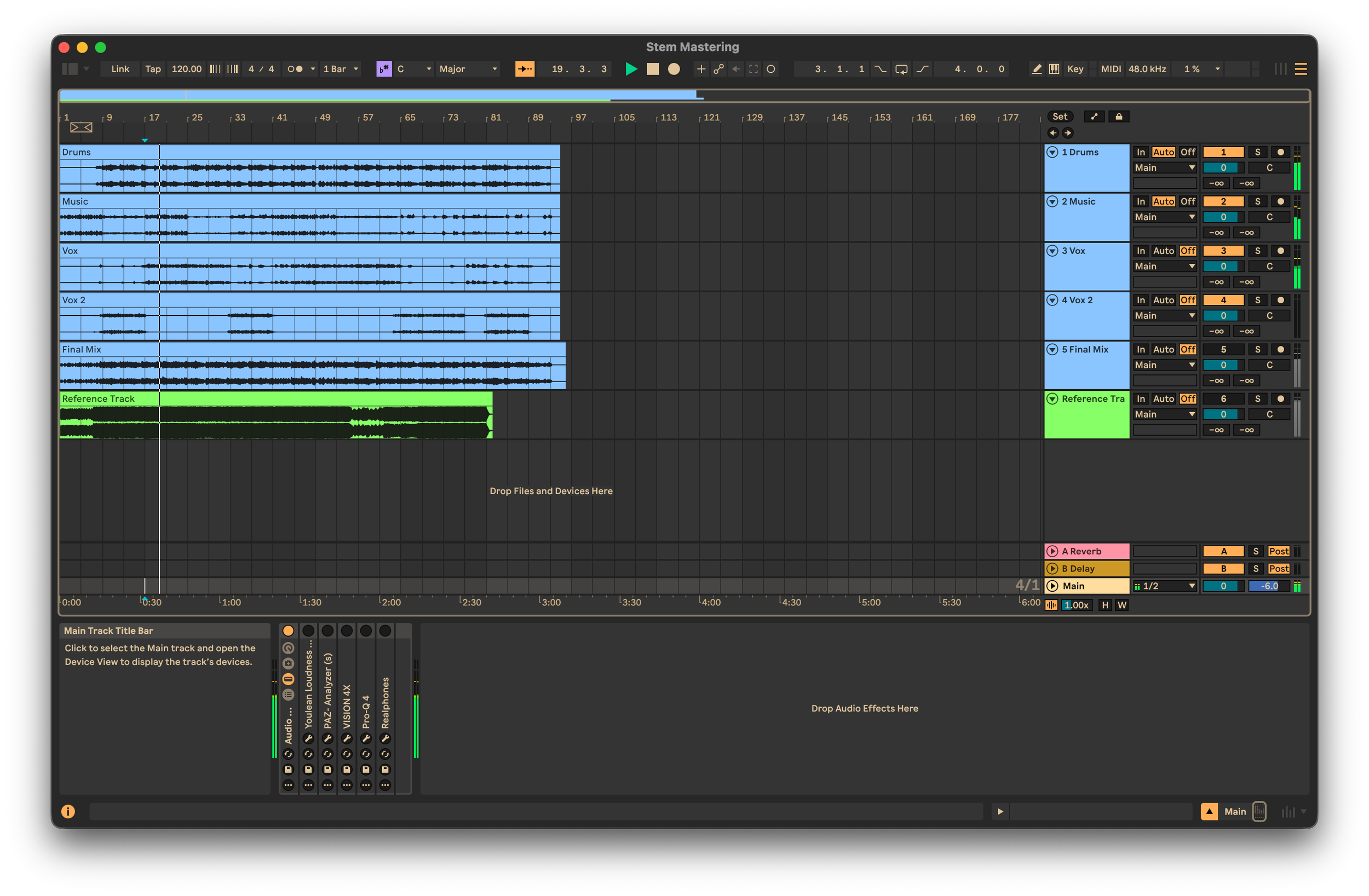1369x896 pixels.
Task: Open the Major scale chooser
Action: click(x=468, y=69)
